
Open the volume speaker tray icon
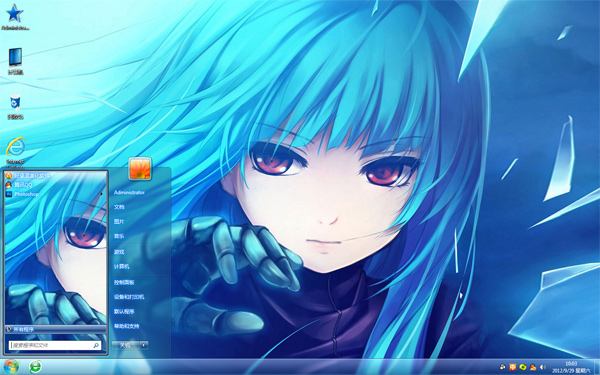pyautogui.click(x=542, y=367)
